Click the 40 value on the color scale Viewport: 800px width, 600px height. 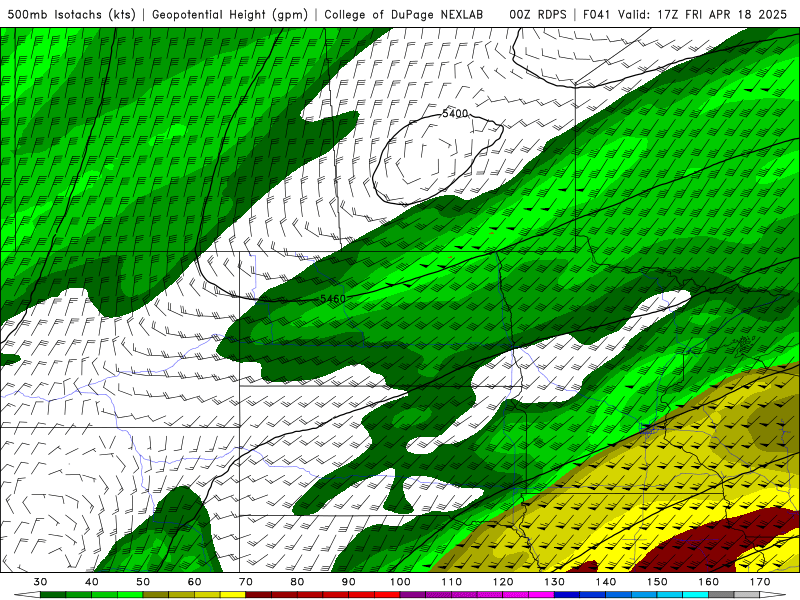tap(92, 582)
